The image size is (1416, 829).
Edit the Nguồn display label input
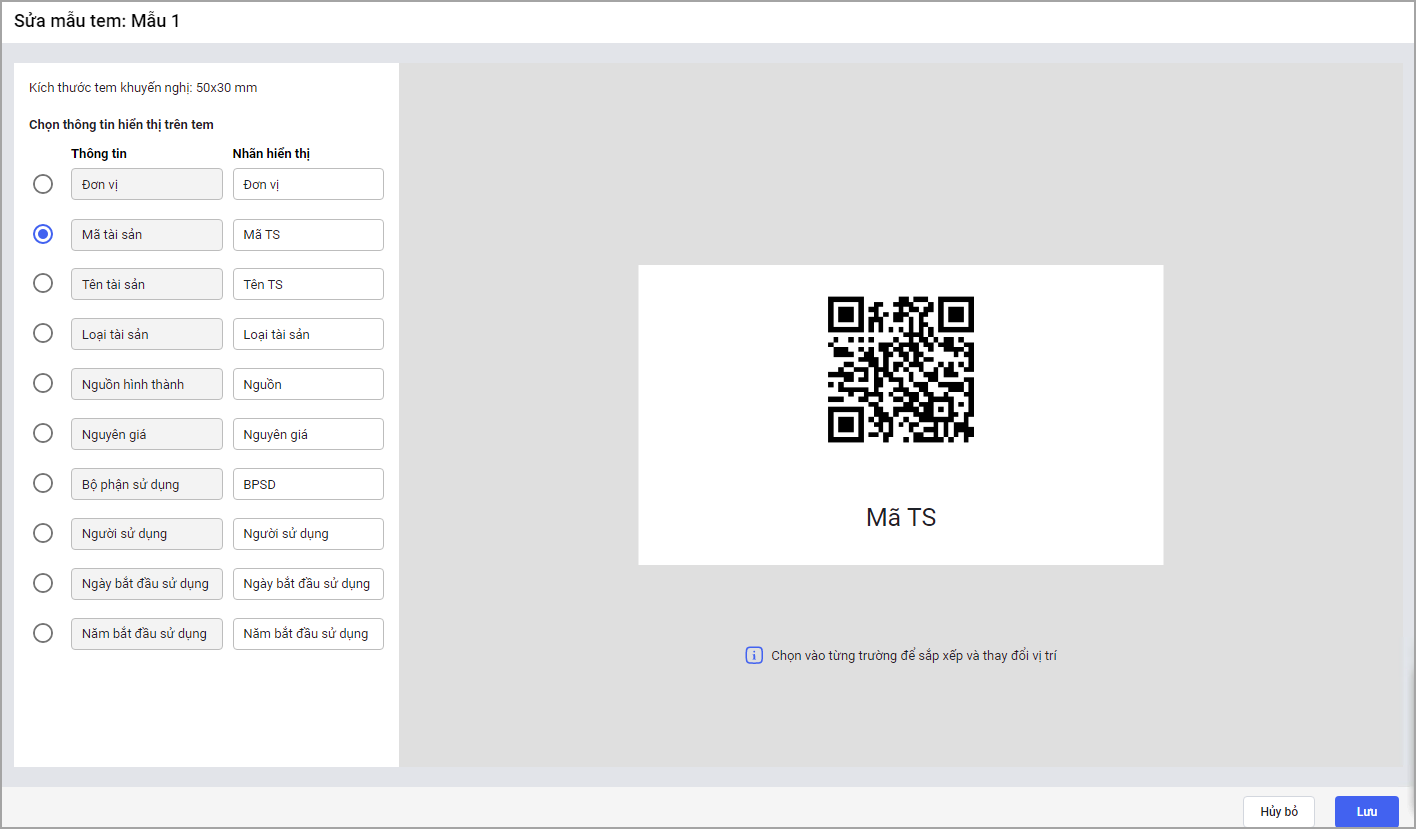308,384
